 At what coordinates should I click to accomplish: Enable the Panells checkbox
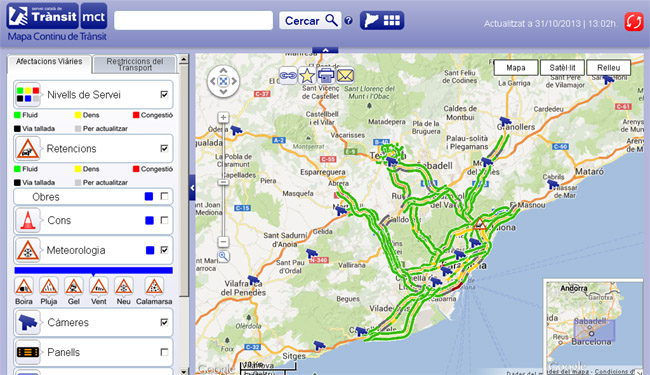click(x=164, y=352)
